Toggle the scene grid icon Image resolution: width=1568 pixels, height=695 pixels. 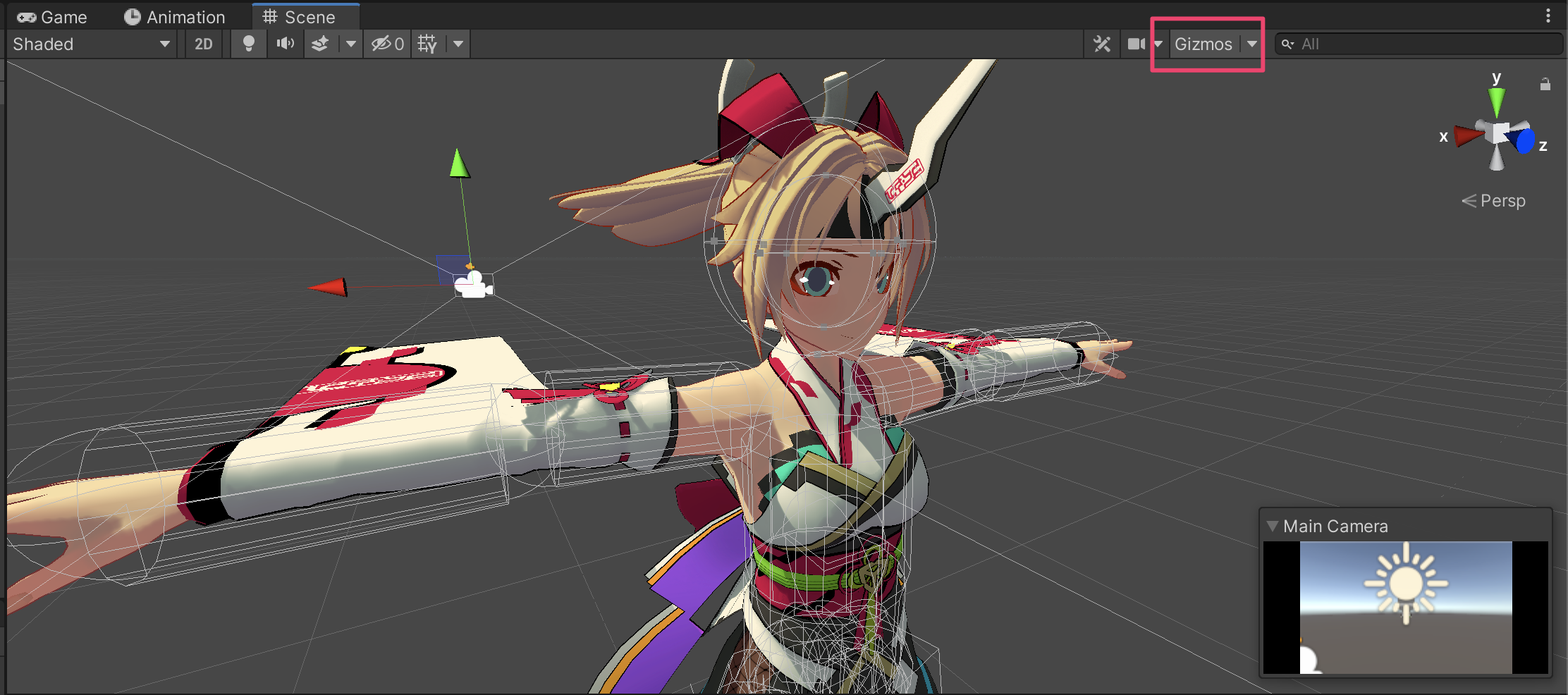click(428, 44)
